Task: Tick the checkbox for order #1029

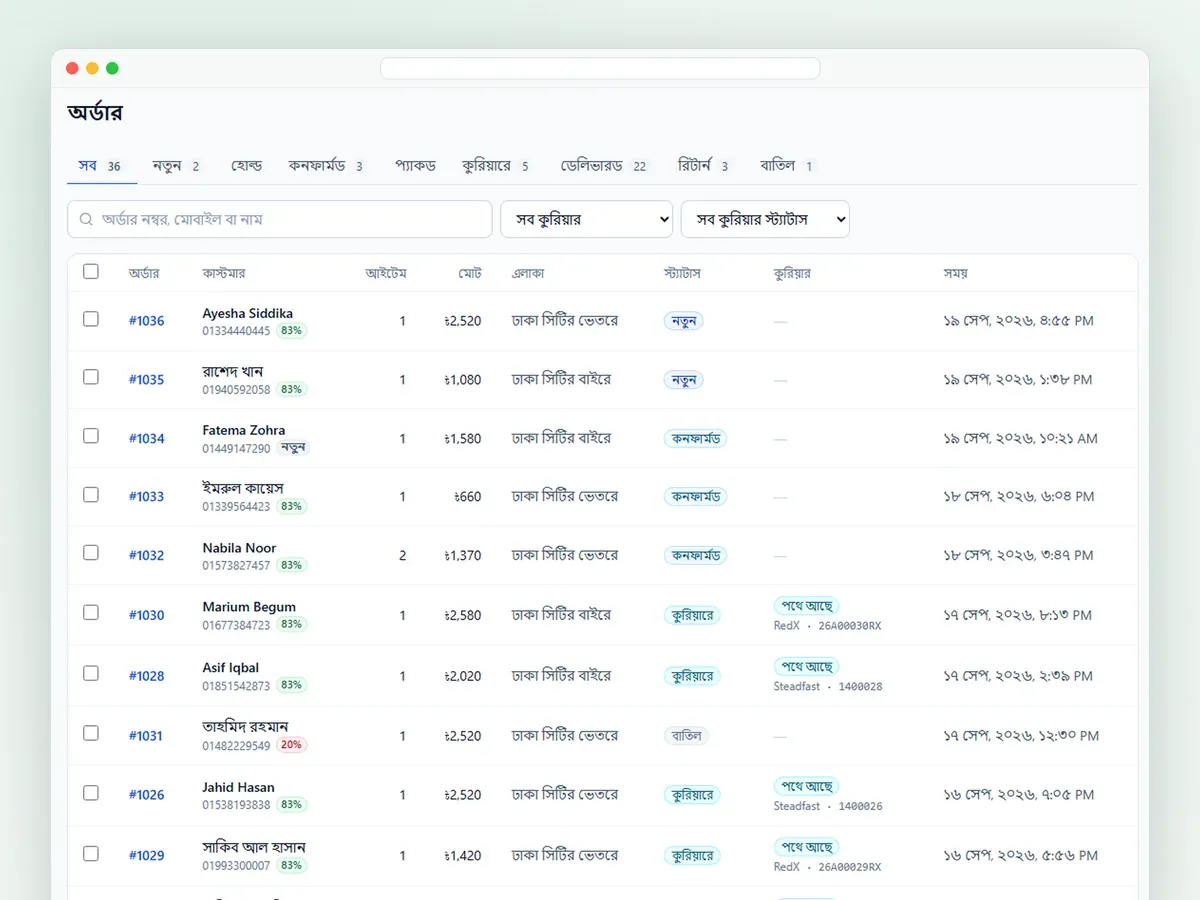Action: click(x=91, y=853)
